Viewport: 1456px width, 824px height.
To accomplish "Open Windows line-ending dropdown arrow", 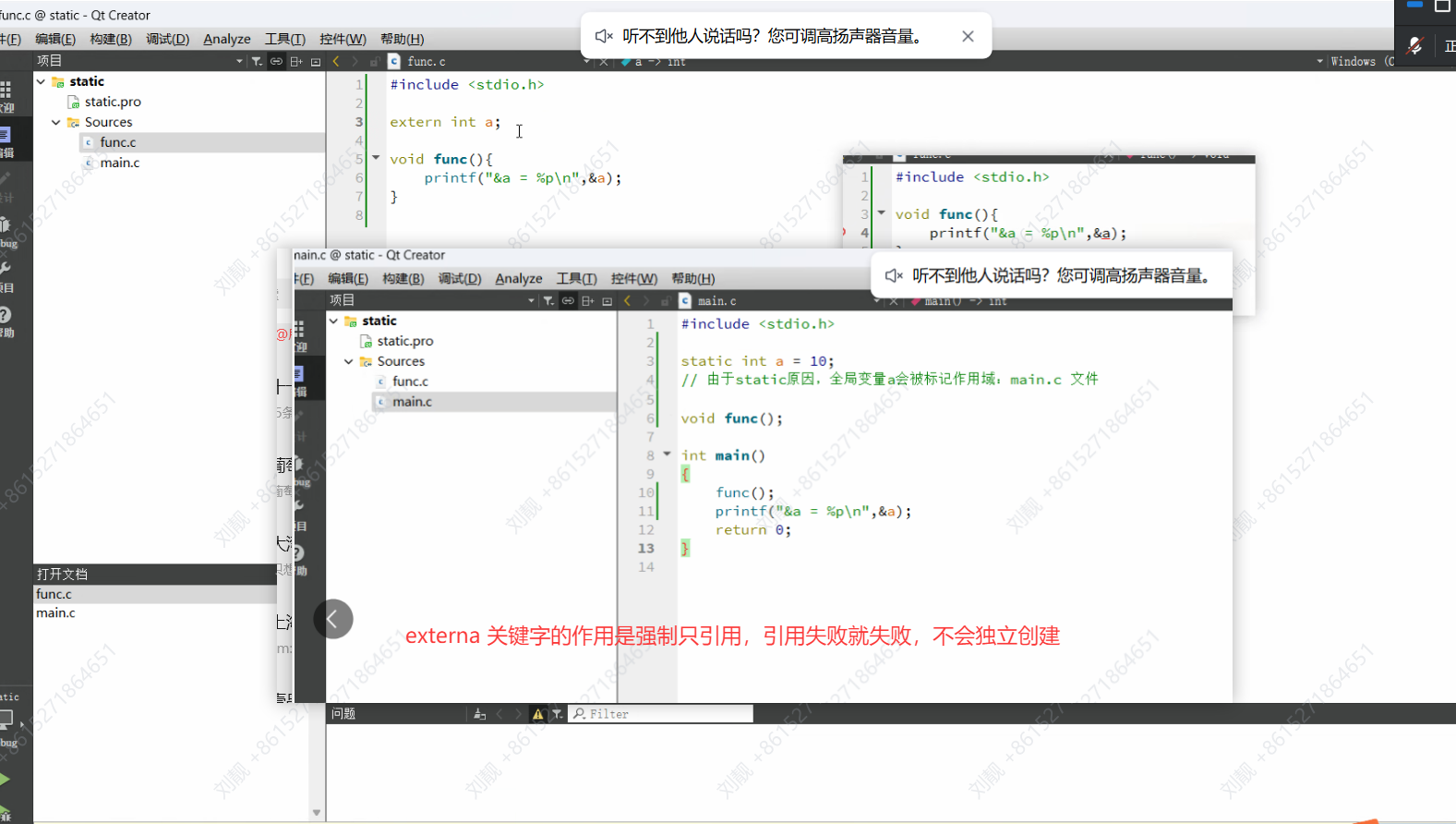I will coord(1319,61).
